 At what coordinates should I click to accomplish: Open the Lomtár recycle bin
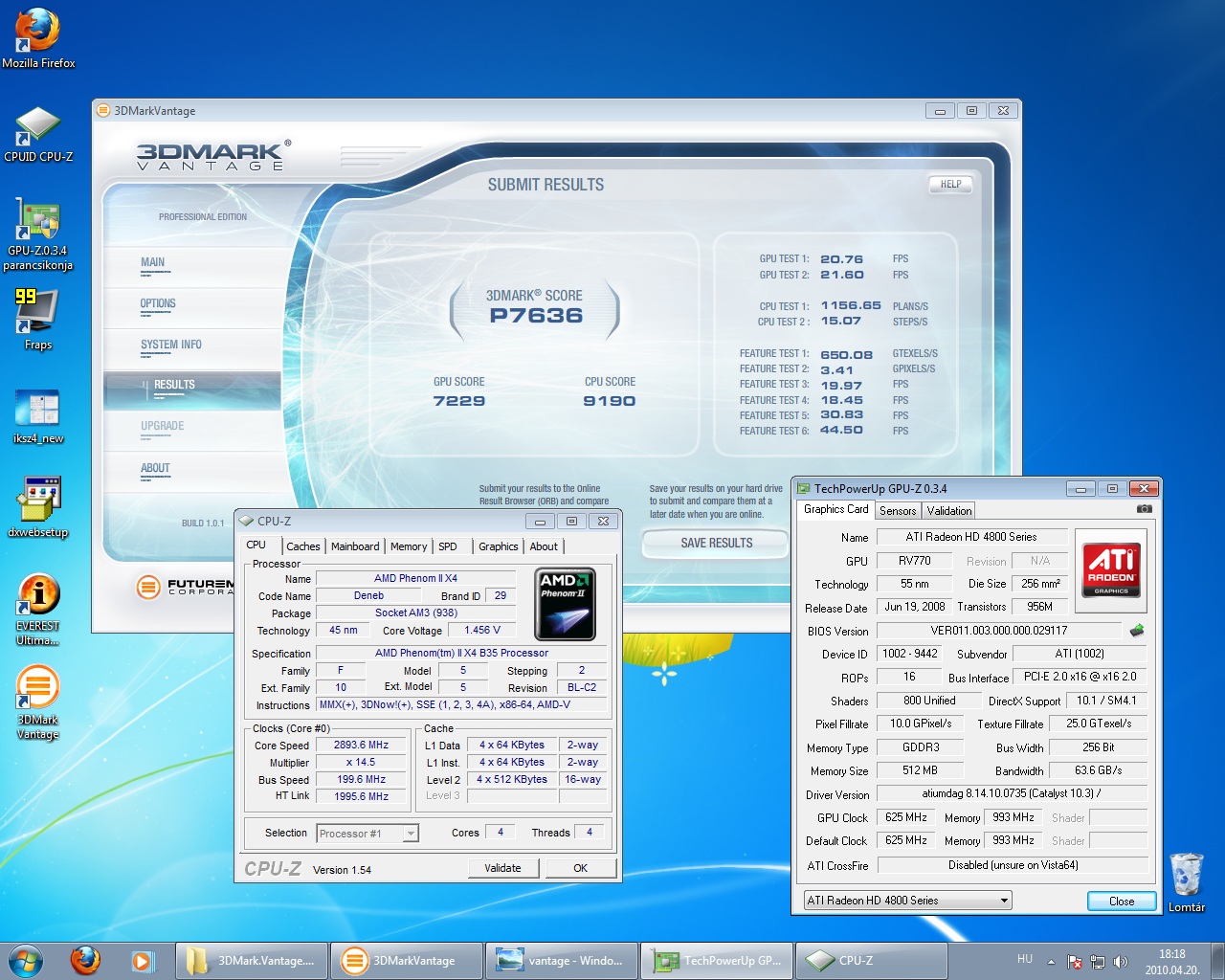tap(1187, 881)
